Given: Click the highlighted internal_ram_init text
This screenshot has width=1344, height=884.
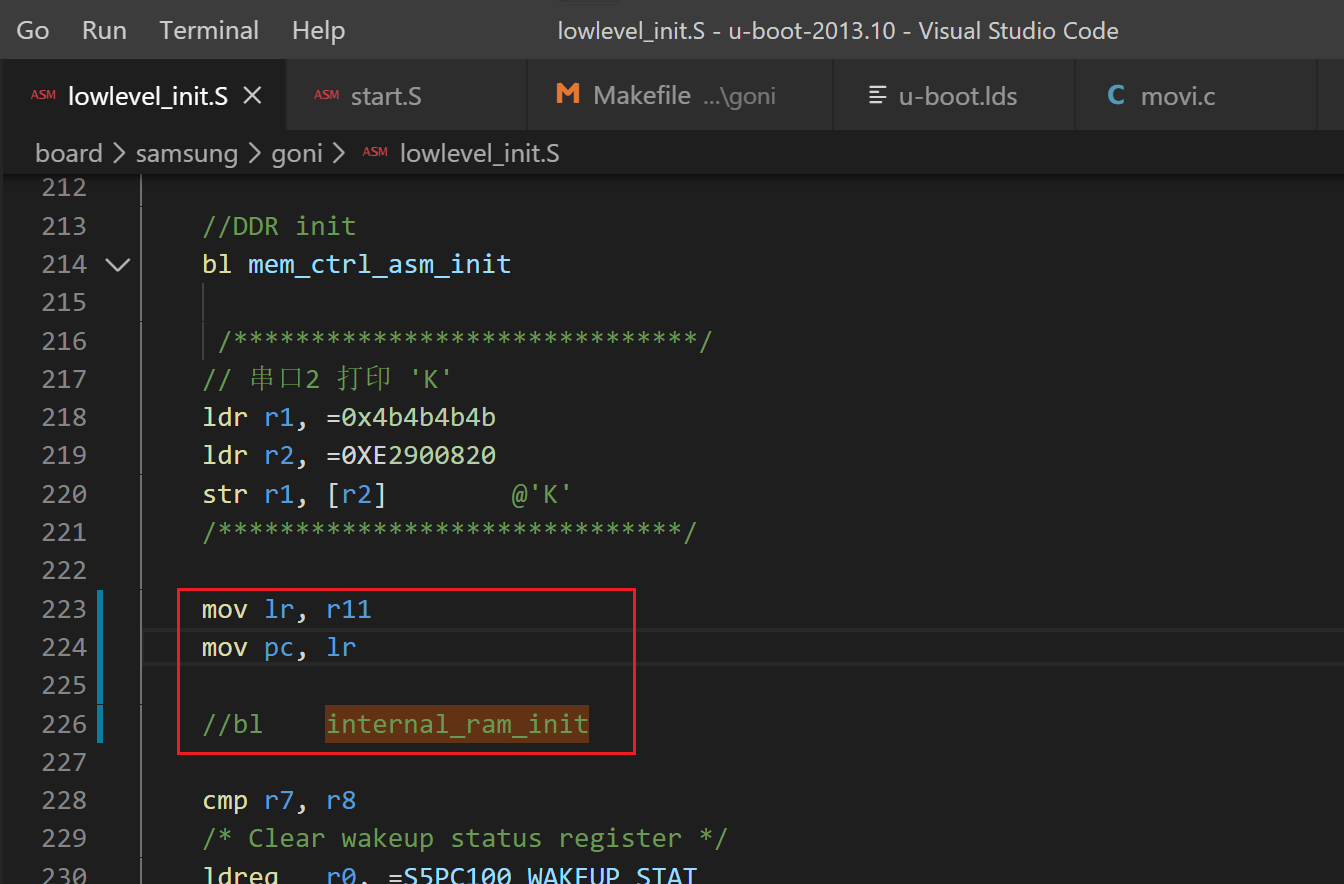Looking at the screenshot, I should coord(457,724).
